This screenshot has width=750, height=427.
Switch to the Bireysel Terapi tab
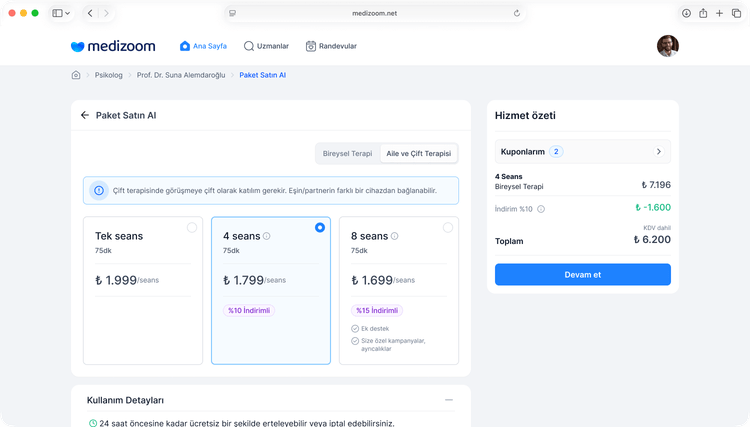coord(347,154)
